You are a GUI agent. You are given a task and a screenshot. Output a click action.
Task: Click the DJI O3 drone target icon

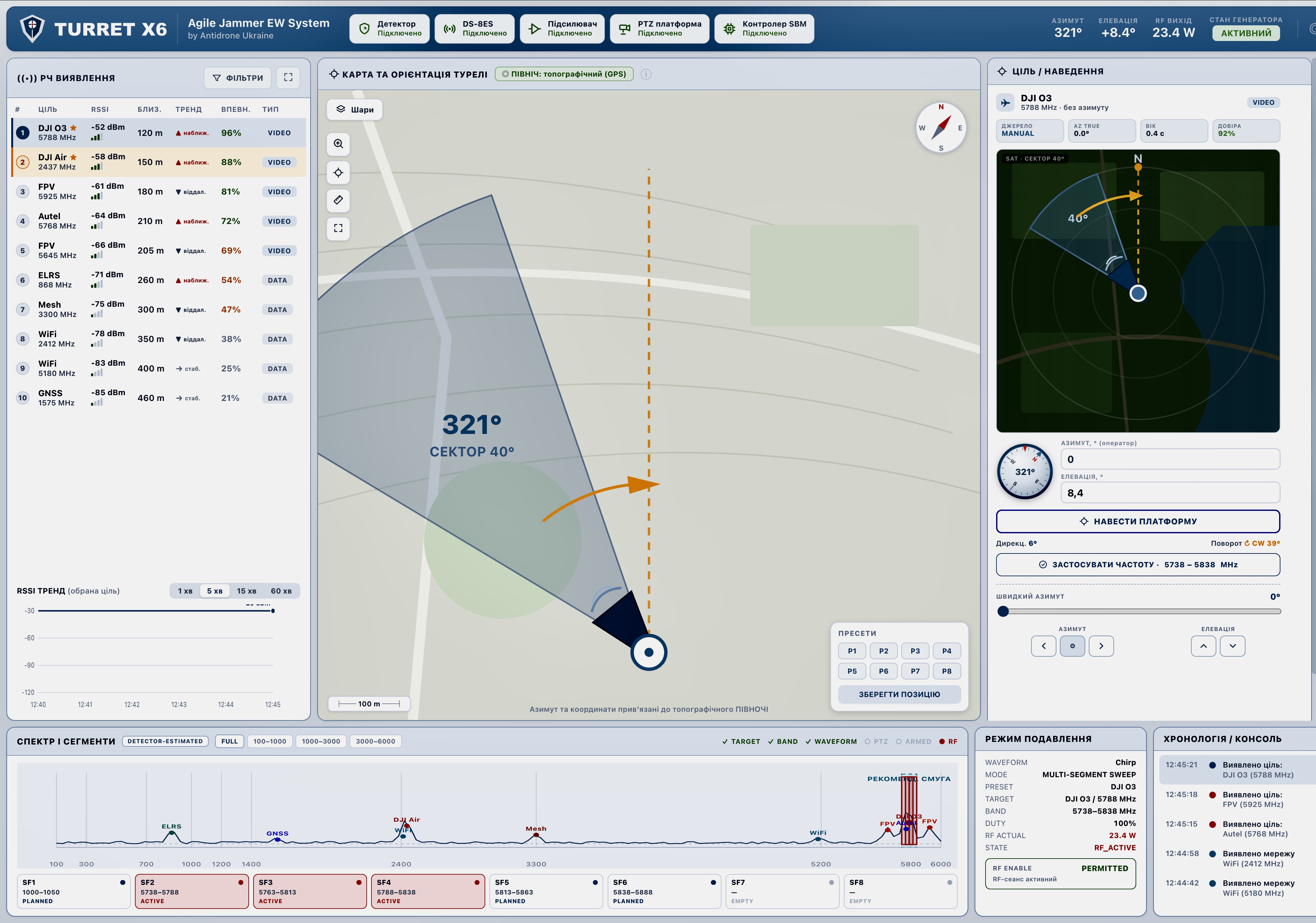point(1005,103)
